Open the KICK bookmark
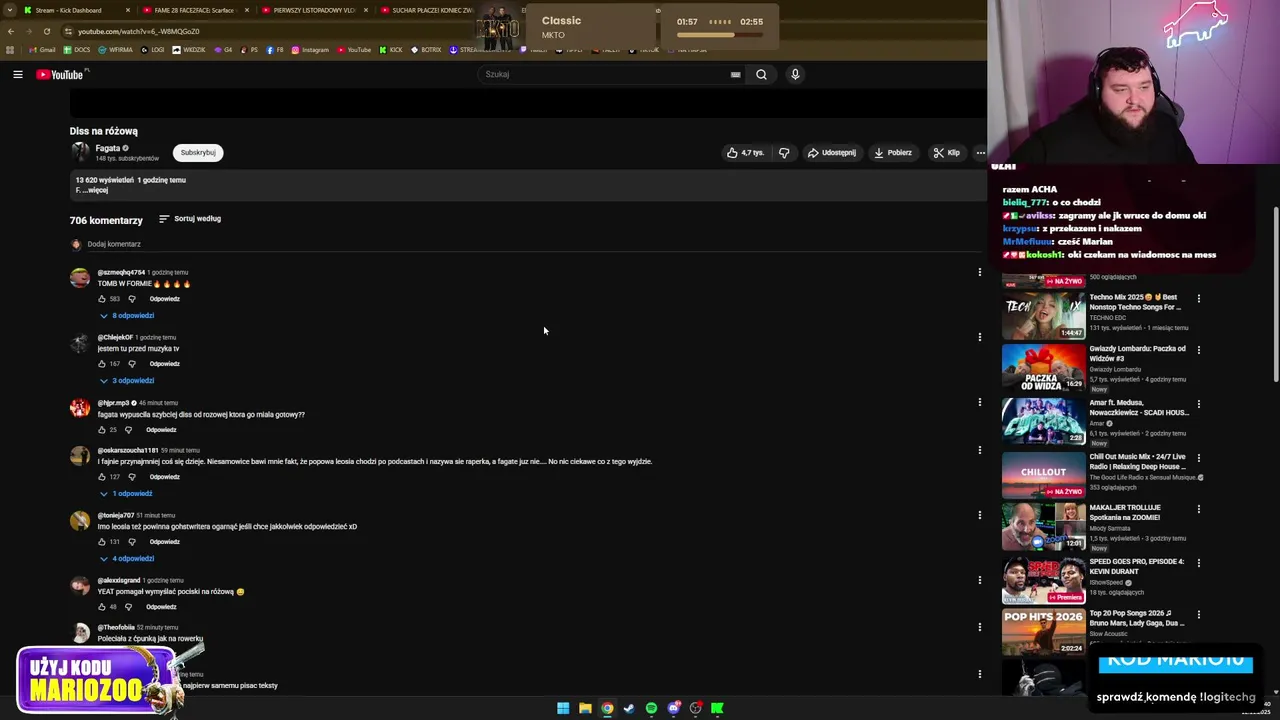The height and width of the screenshot is (720, 1280). 390,50
